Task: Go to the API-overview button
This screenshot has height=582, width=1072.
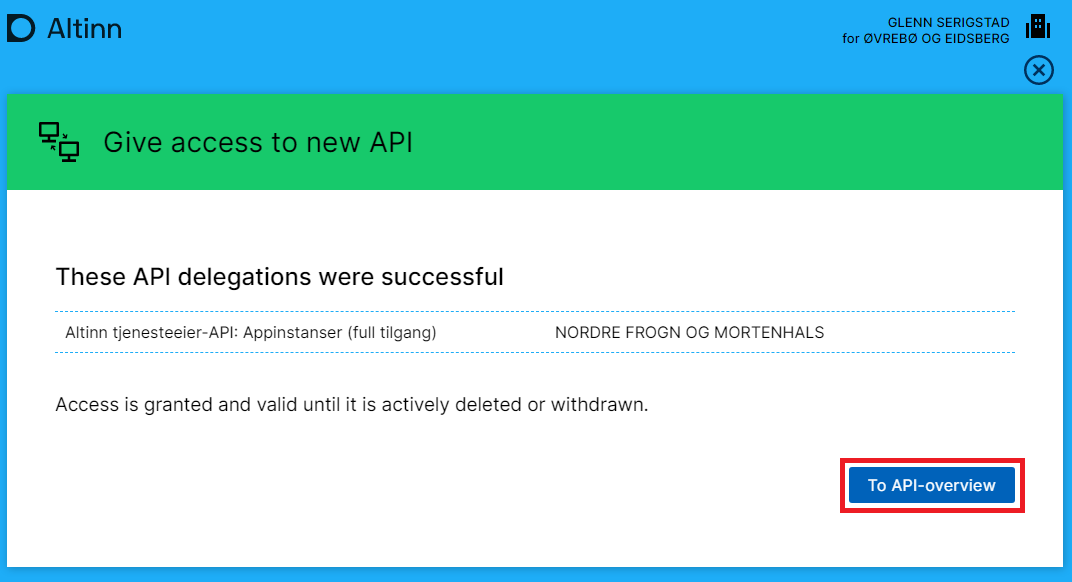Action: click(x=931, y=485)
